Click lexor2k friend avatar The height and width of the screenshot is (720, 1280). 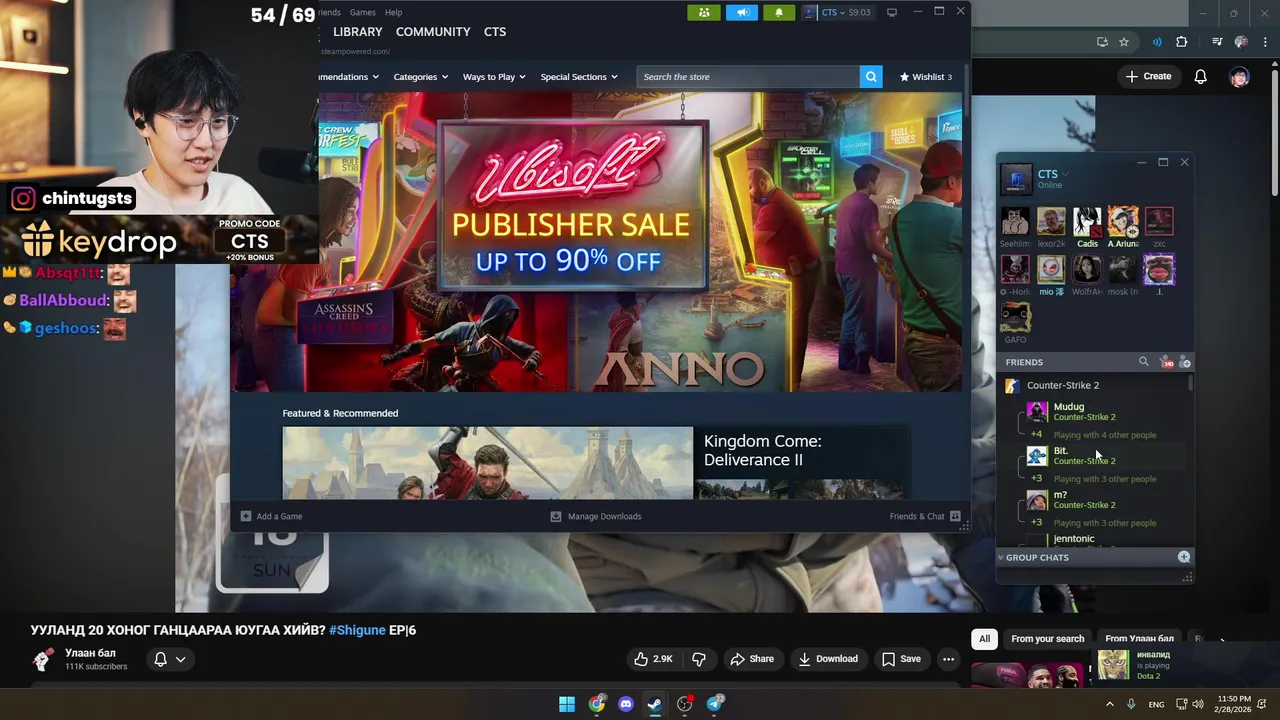coord(1051,221)
